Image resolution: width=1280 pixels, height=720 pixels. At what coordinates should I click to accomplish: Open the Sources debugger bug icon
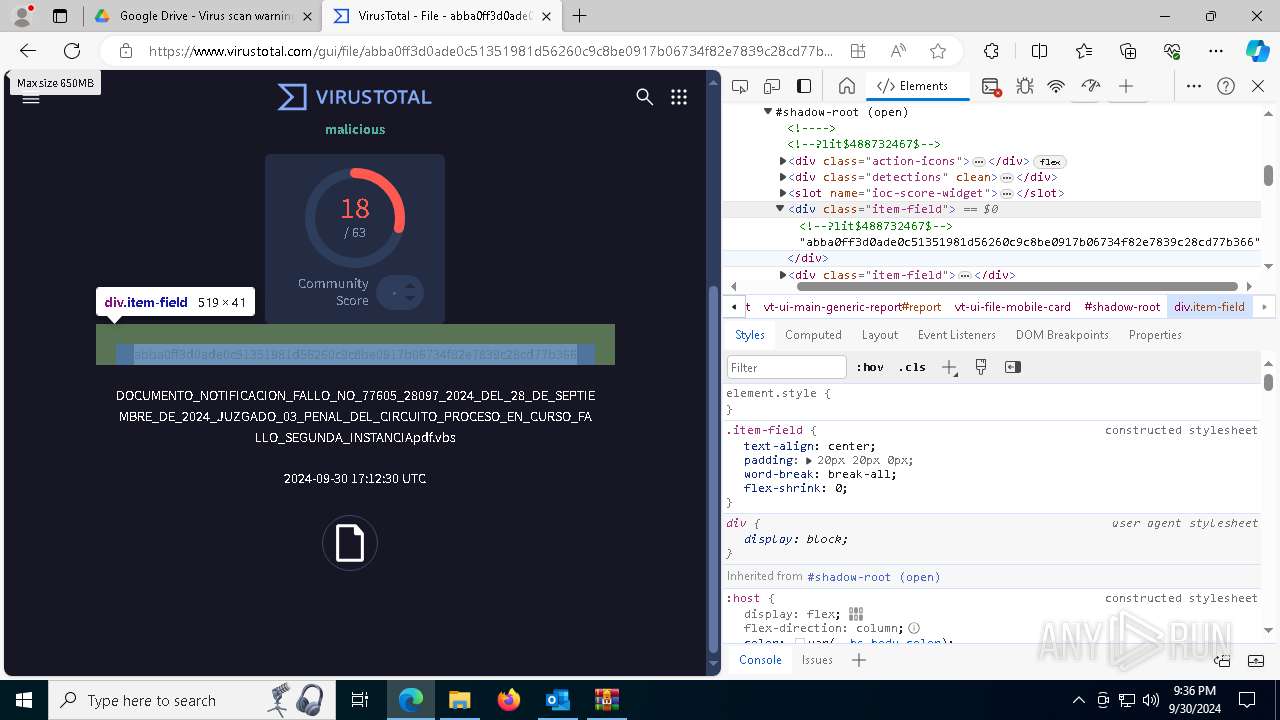(x=1025, y=86)
